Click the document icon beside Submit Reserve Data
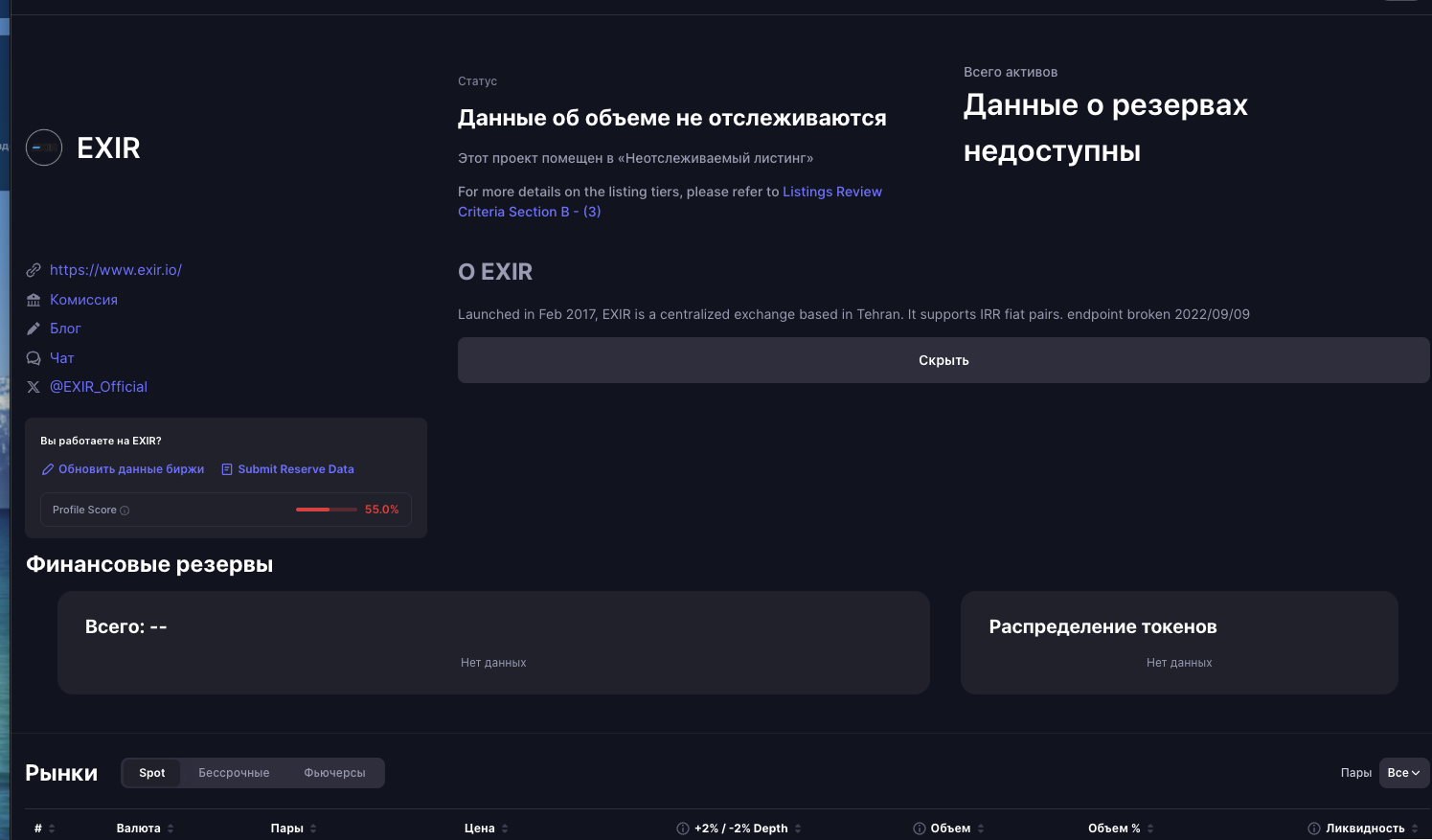 coord(227,469)
